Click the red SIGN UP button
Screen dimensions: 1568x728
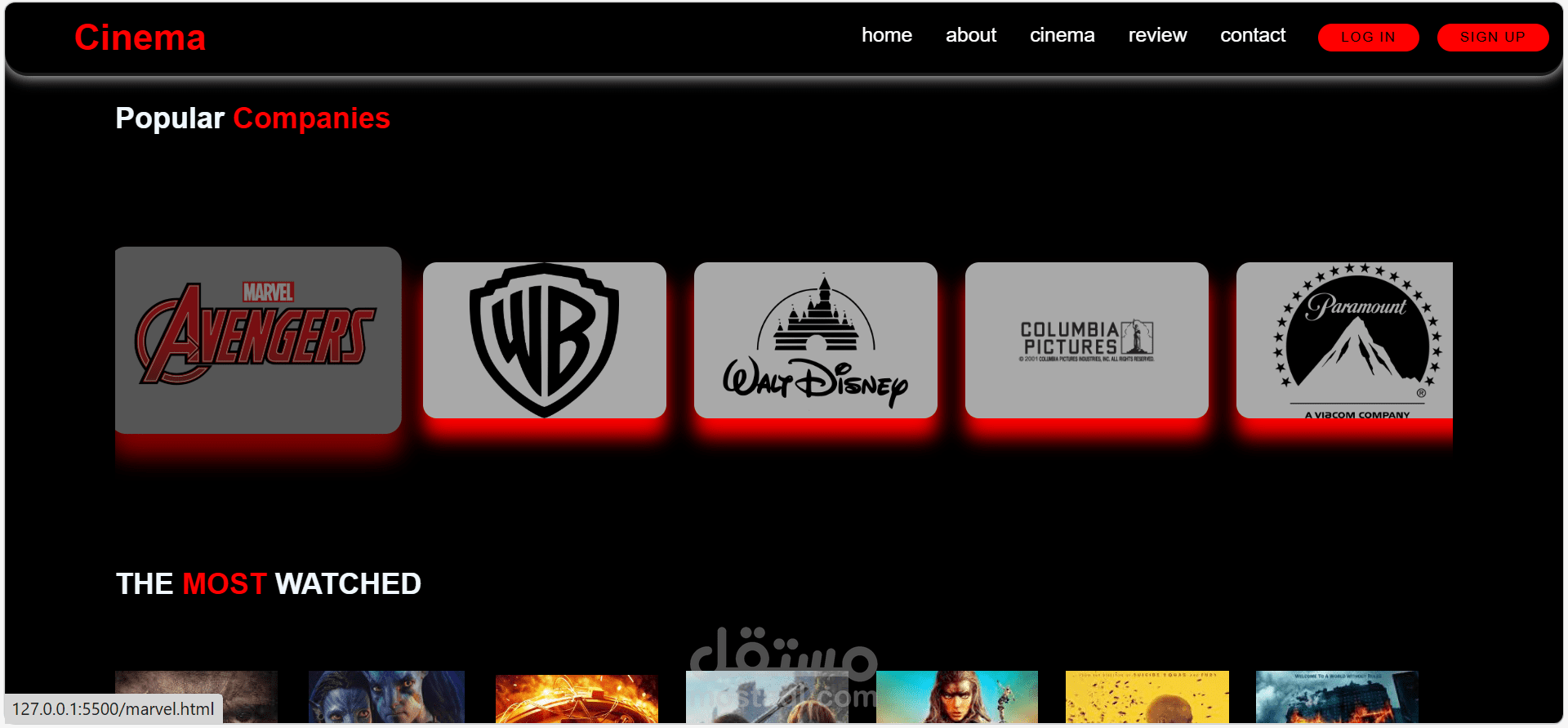coord(1493,38)
